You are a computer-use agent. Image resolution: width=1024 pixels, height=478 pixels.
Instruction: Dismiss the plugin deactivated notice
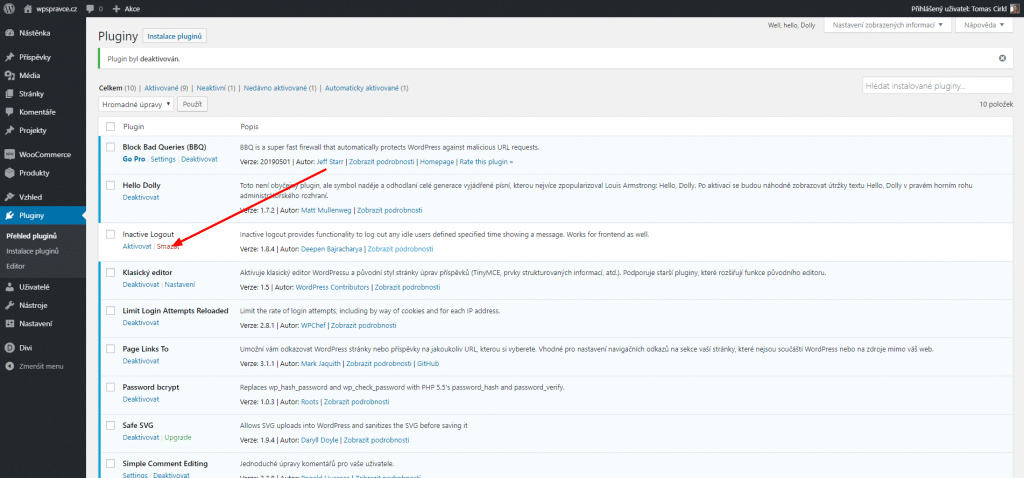(1002, 58)
